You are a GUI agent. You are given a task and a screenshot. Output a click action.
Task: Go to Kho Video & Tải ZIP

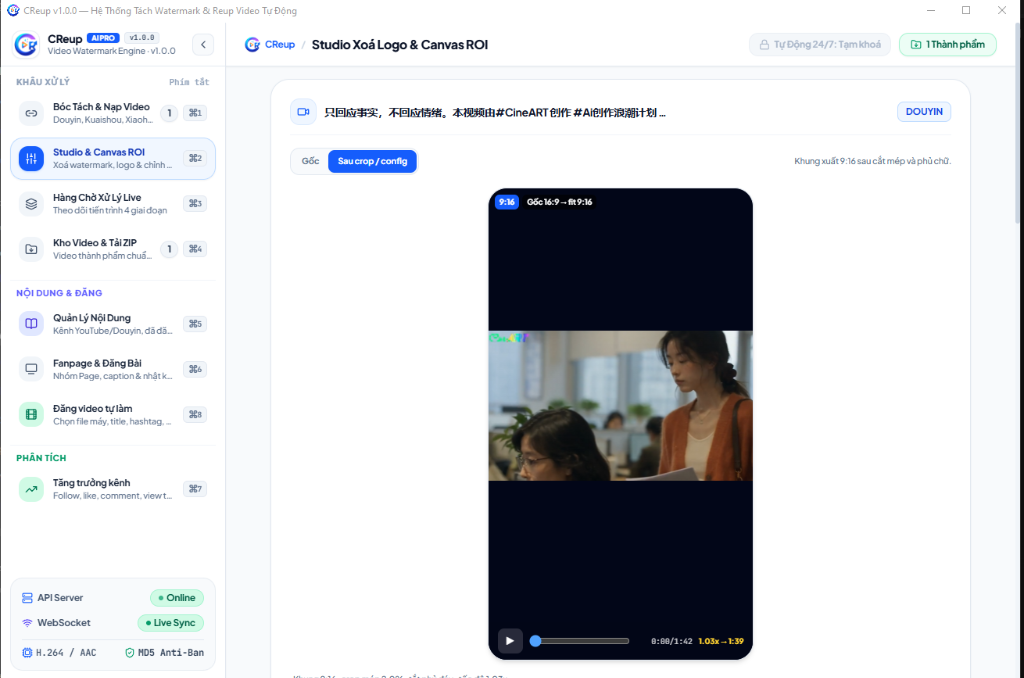(x=112, y=249)
